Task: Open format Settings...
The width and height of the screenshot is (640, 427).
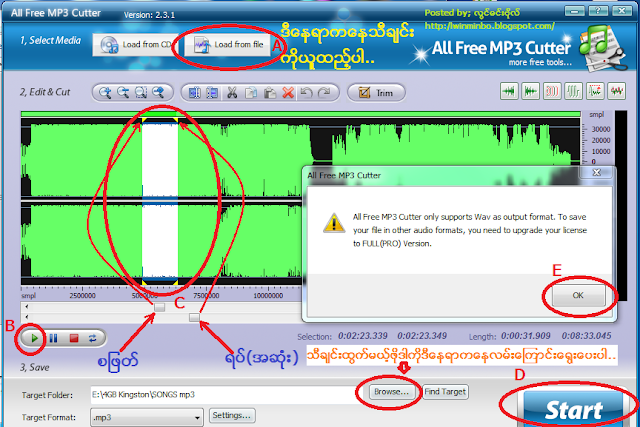Action: (232, 416)
